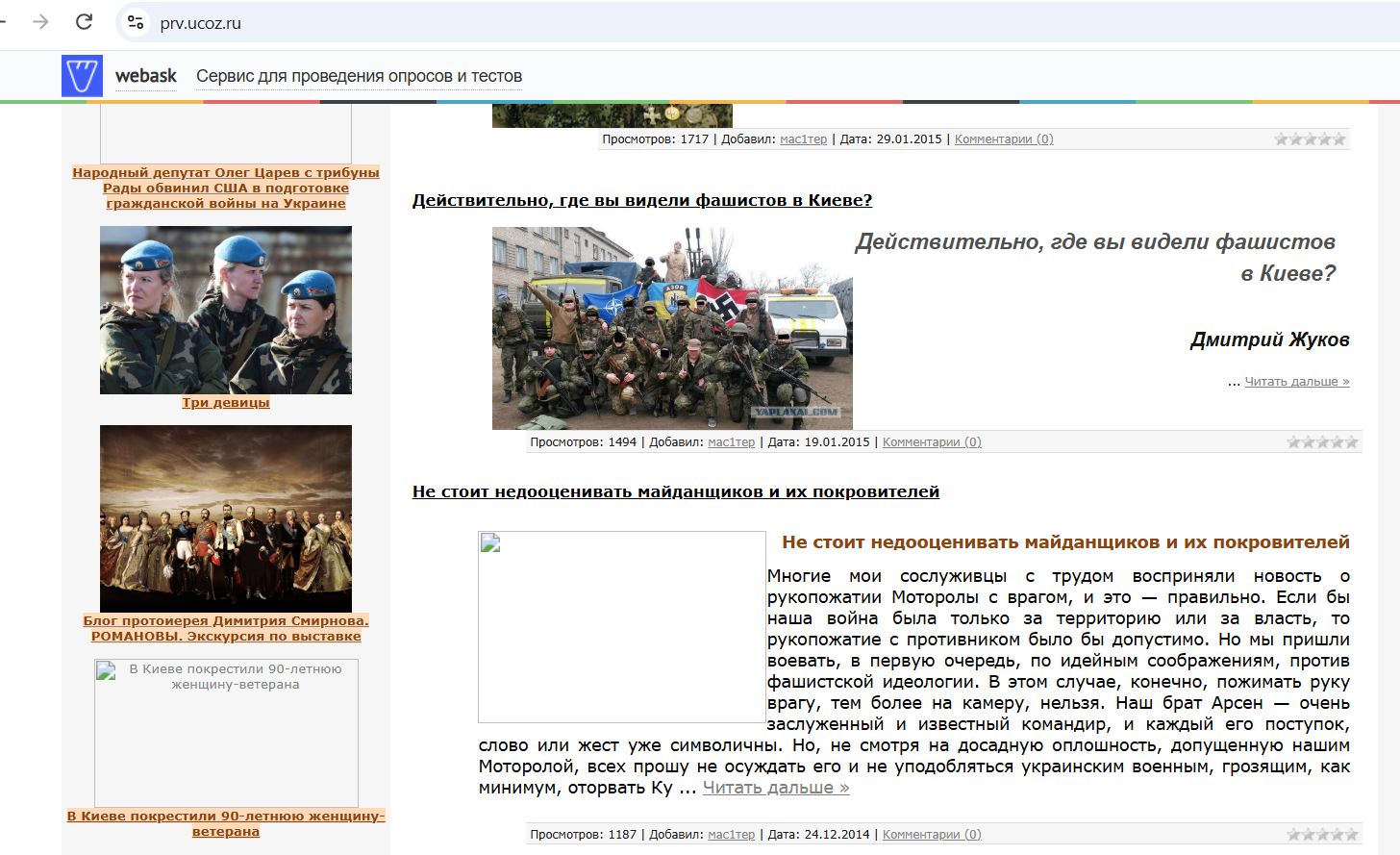Open the underlined orange 'В Киеве покрестили 90-летнюю женщину-ветерана' link
1400x855 pixels.
click(226, 823)
